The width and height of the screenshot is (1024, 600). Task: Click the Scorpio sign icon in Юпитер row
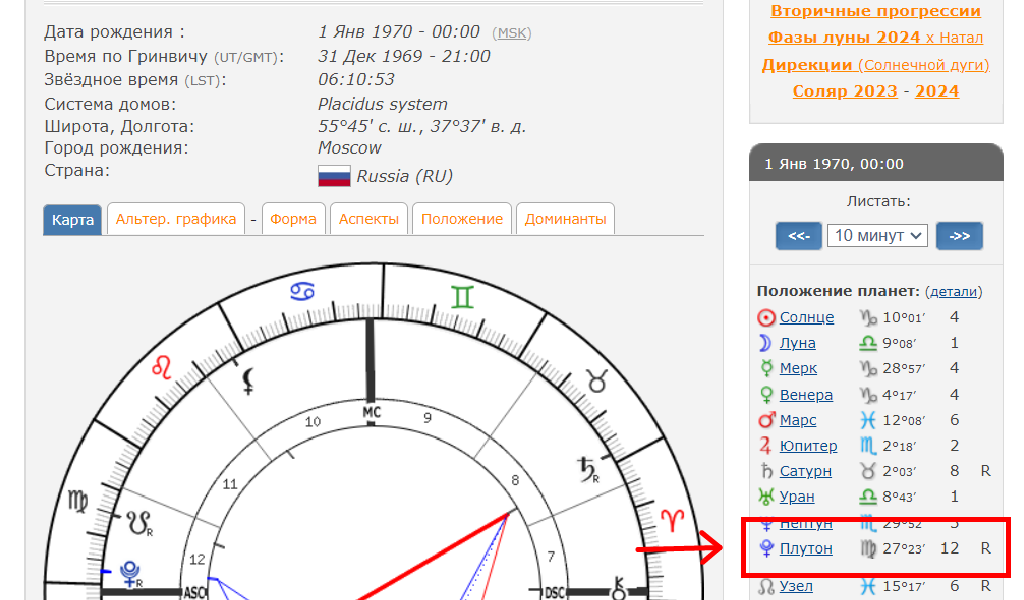(x=868, y=446)
